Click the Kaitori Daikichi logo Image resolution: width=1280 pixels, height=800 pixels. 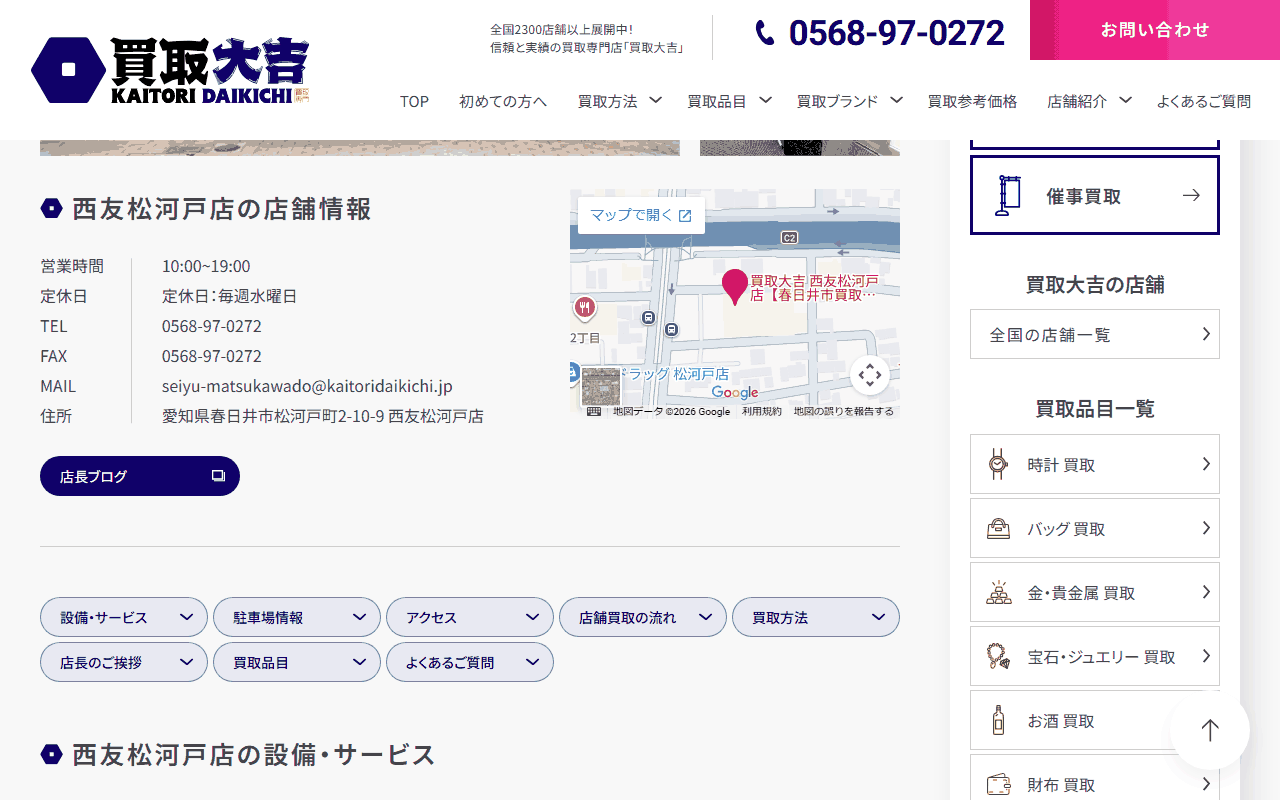(x=170, y=70)
